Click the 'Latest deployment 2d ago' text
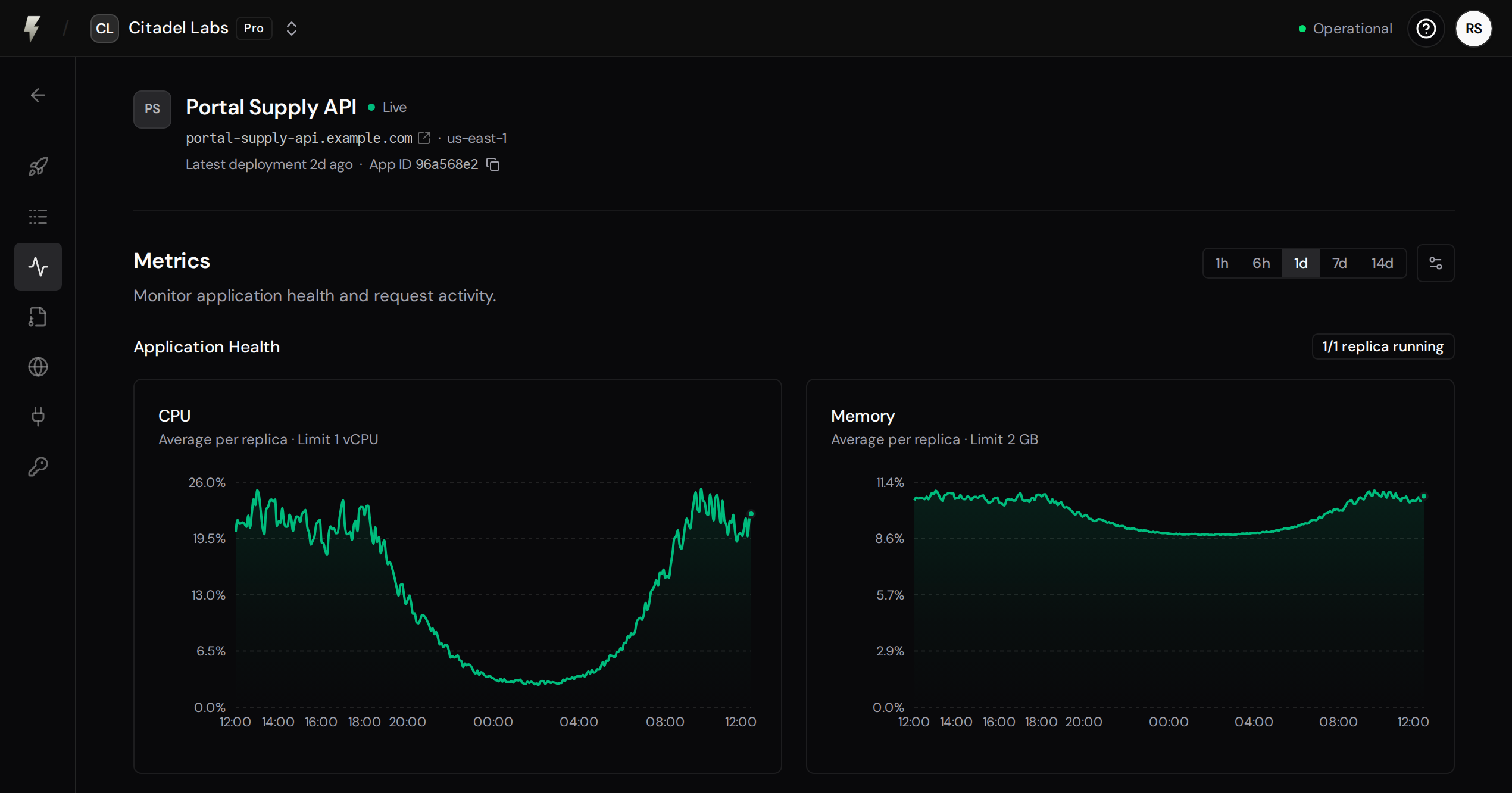Viewport: 1512px width, 793px height. coord(269,164)
